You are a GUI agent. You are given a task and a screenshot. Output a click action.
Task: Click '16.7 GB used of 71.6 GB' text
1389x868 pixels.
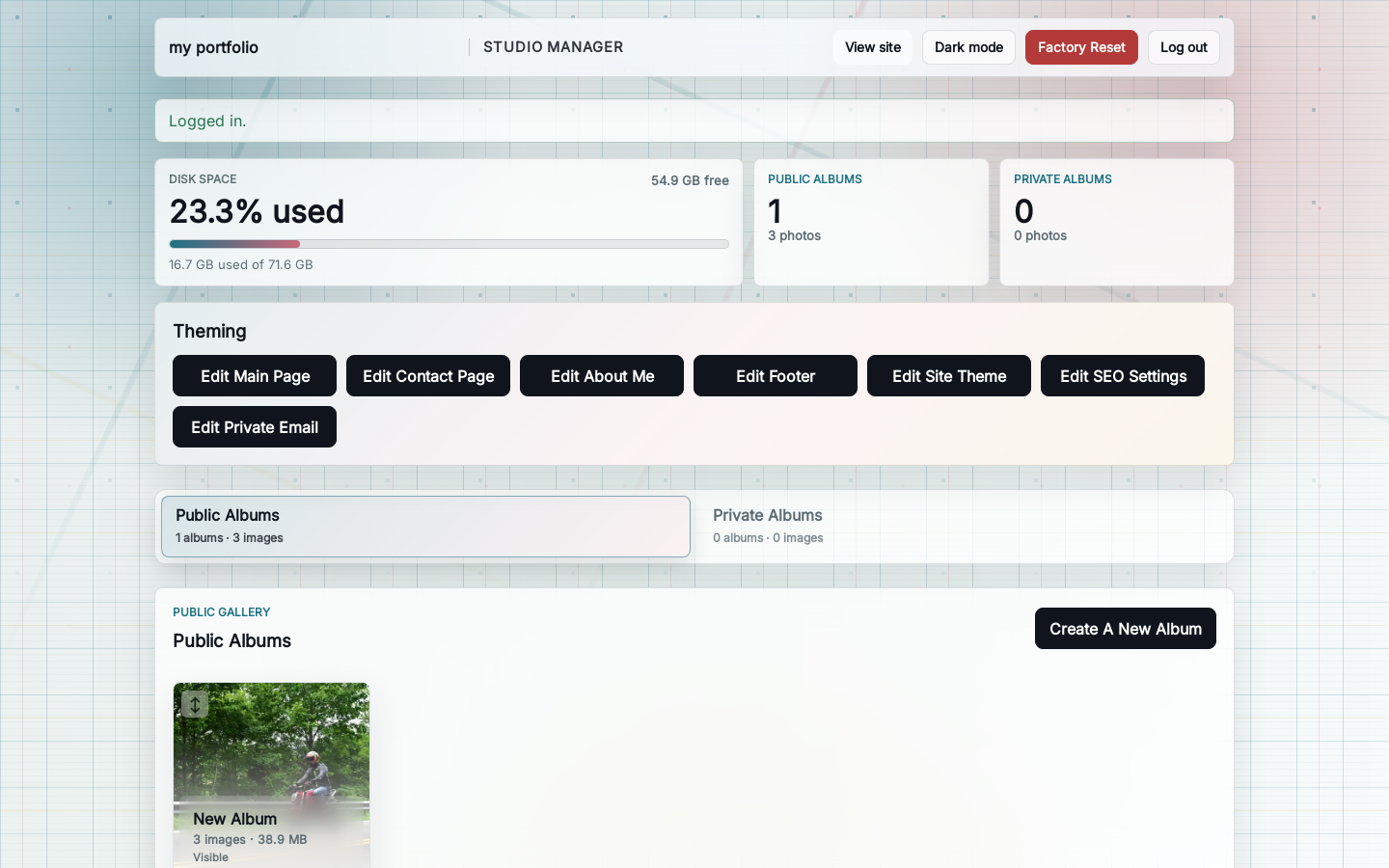241,264
